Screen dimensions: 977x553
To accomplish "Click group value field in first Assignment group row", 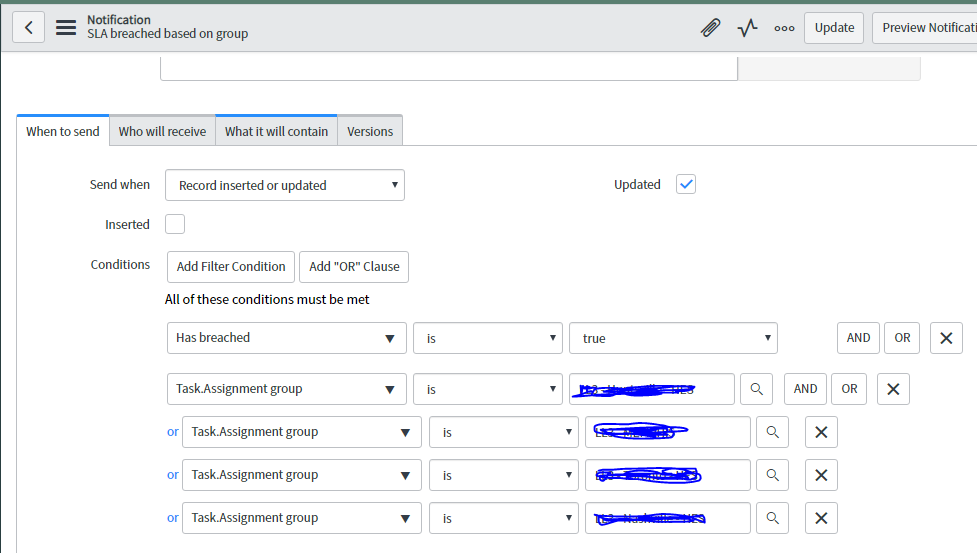I will pos(652,389).
